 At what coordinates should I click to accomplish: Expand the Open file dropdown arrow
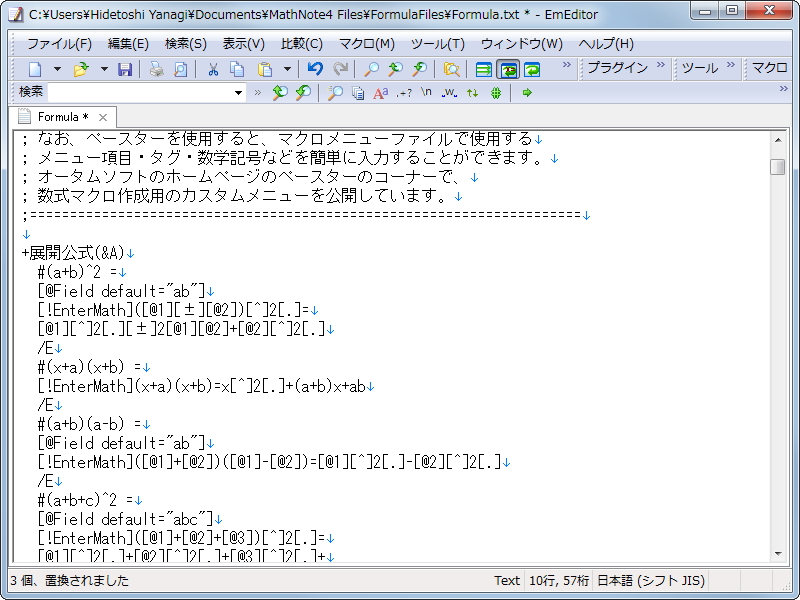coord(104,69)
